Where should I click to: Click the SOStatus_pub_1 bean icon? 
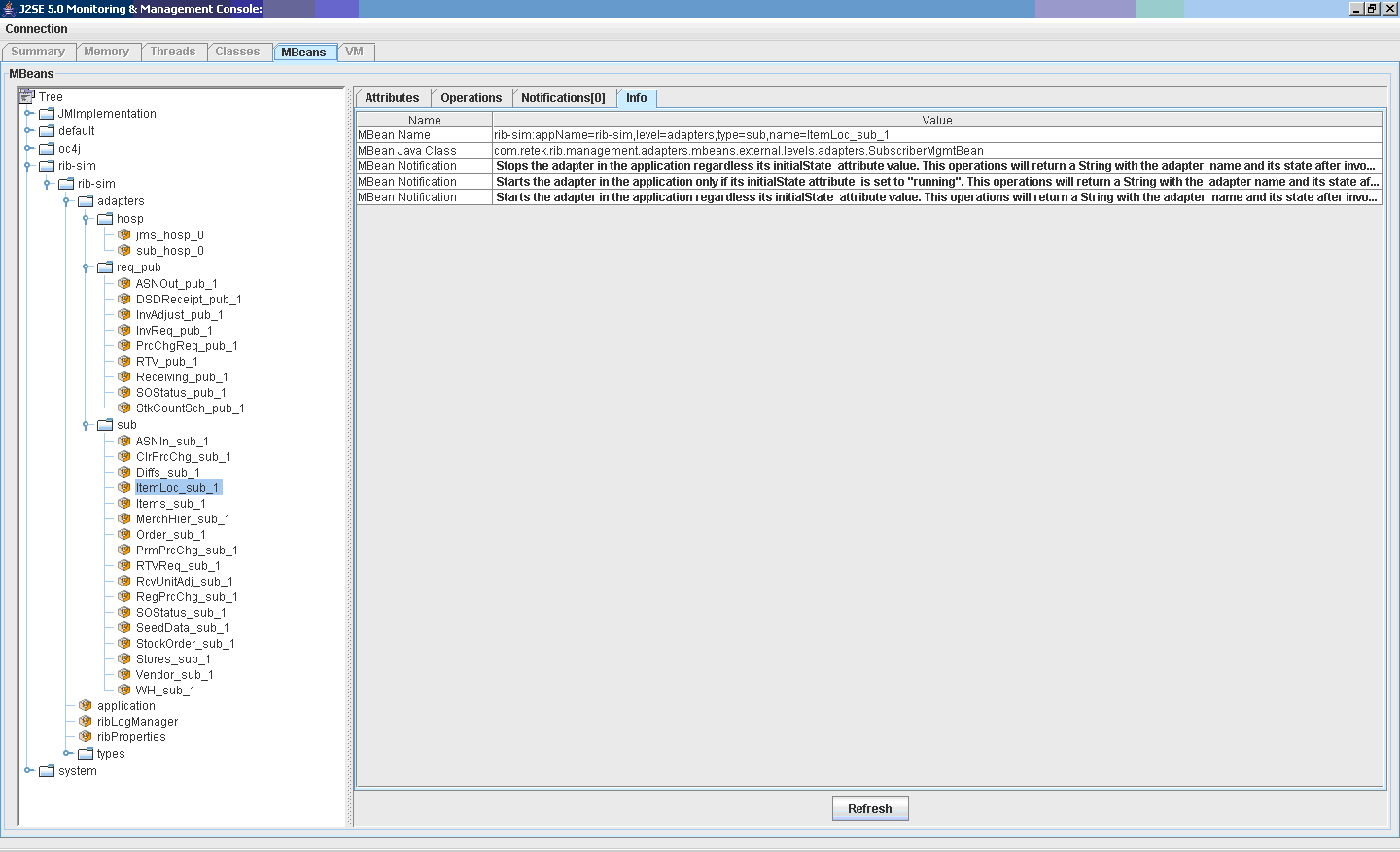[124, 392]
